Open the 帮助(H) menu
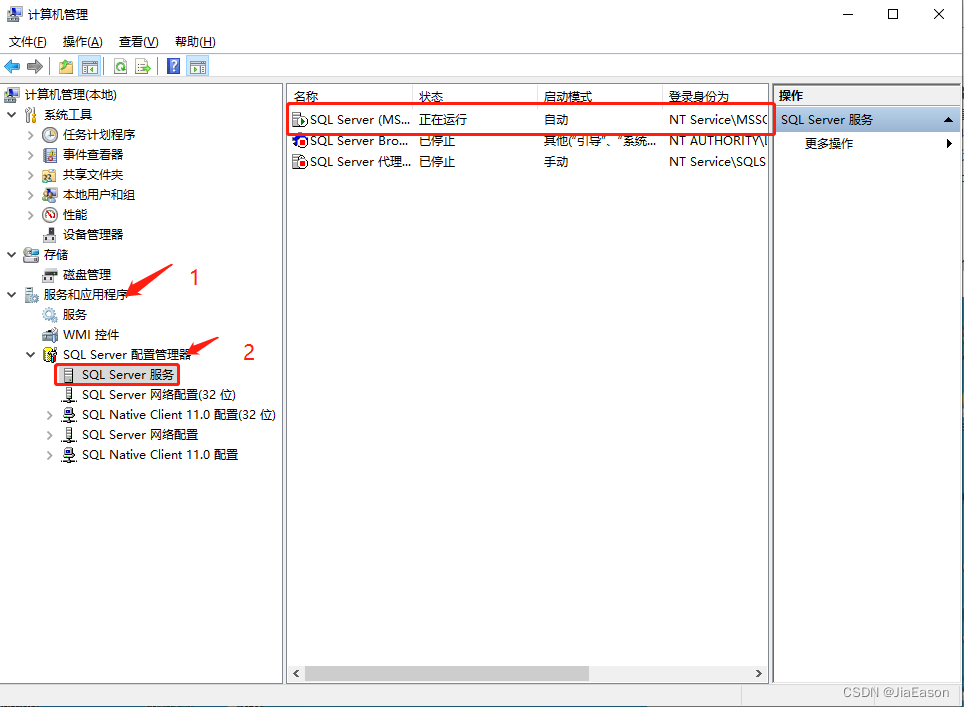The height and width of the screenshot is (707, 964). click(x=195, y=42)
